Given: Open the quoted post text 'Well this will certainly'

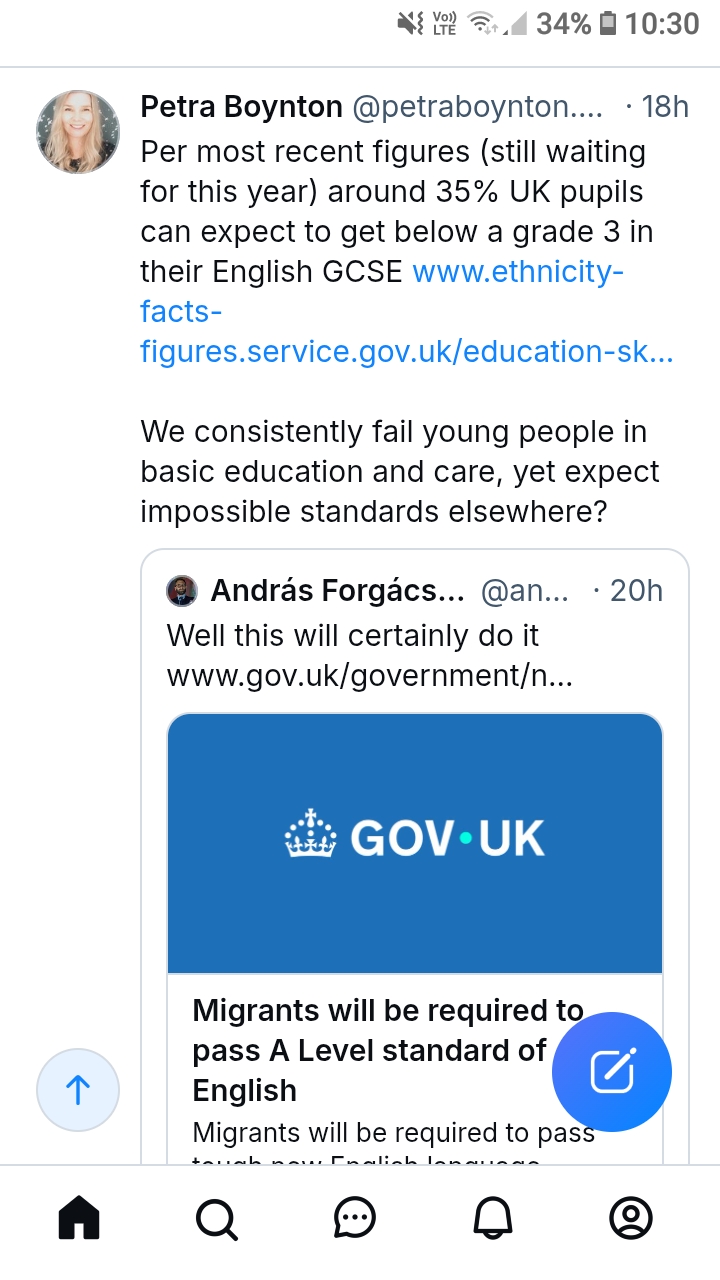Looking at the screenshot, I should pyautogui.click(x=353, y=636).
